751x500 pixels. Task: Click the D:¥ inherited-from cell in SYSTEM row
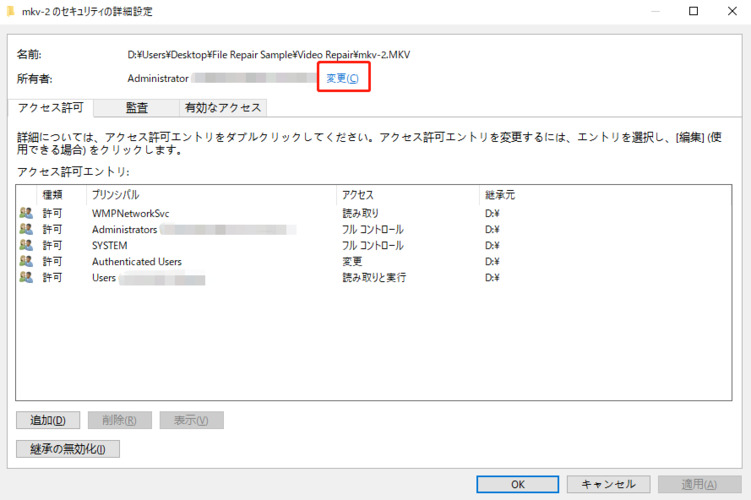click(x=492, y=245)
